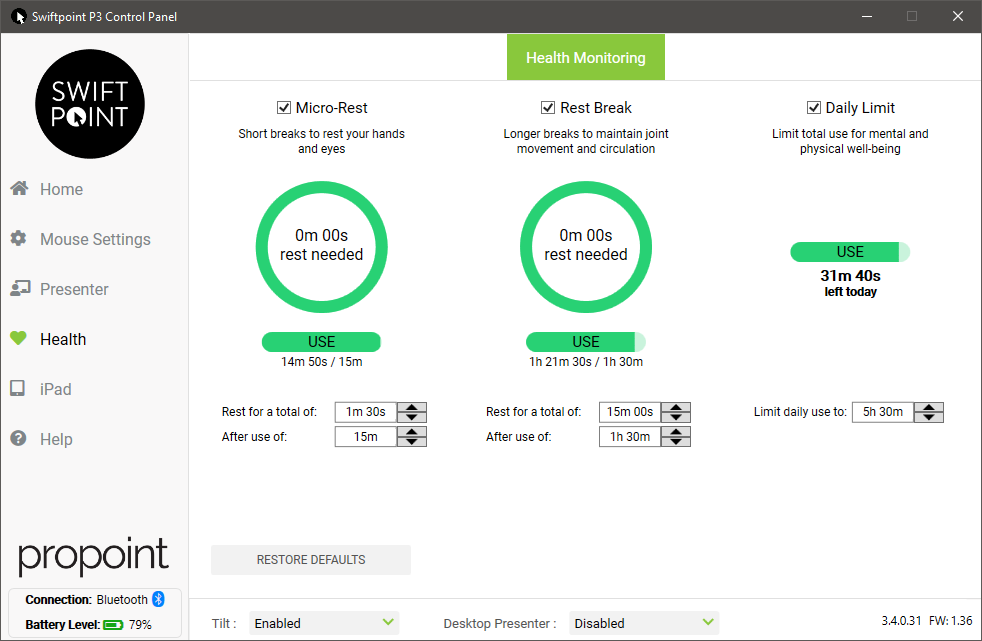Image resolution: width=982 pixels, height=641 pixels.
Task: Increase Rest Break 'Rest for a total of' time
Action: pyautogui.click(x=676, y=407)
